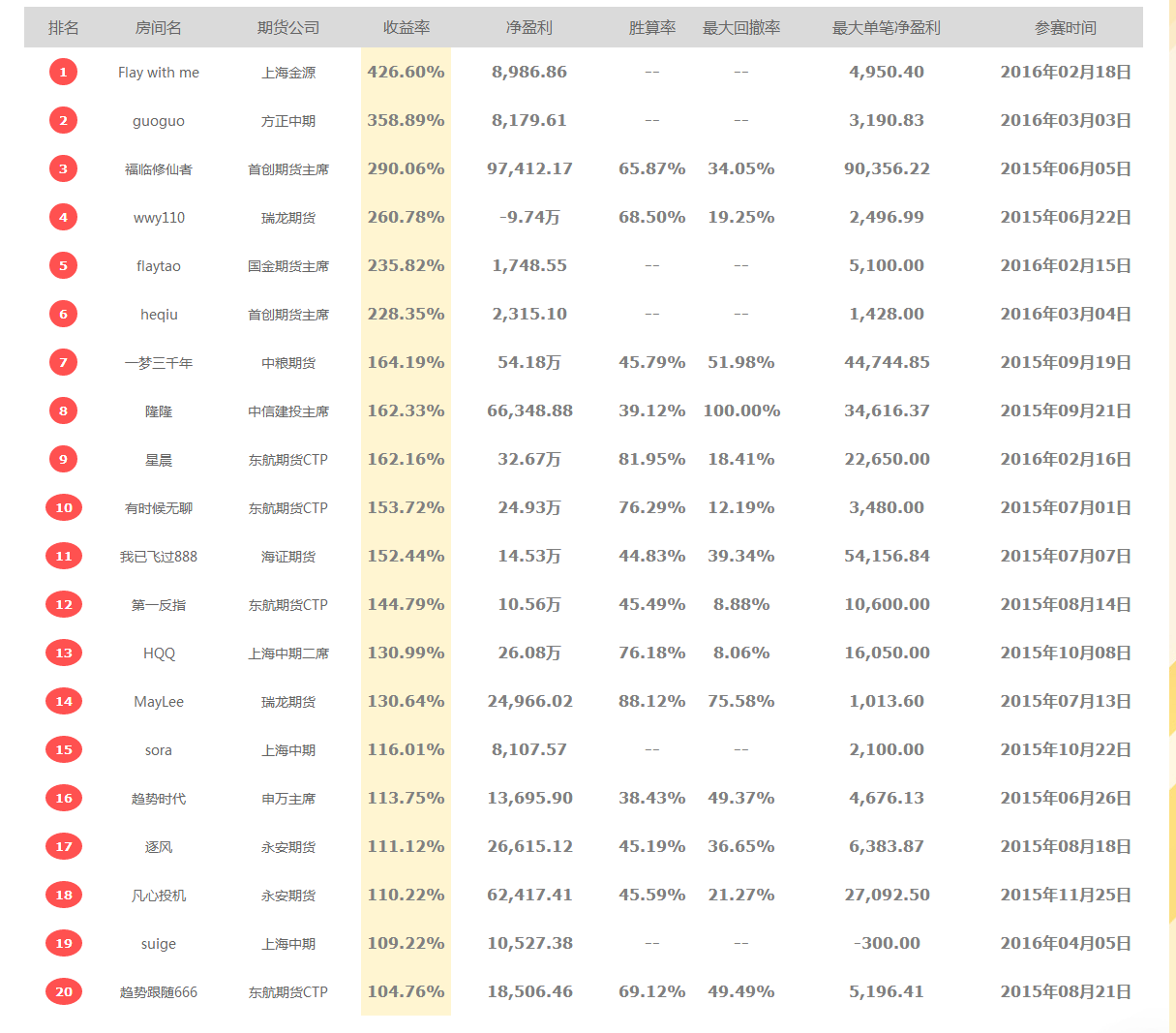Open the MayLee room
This screenshot has height=1033, width=1176.
[159, 702]
